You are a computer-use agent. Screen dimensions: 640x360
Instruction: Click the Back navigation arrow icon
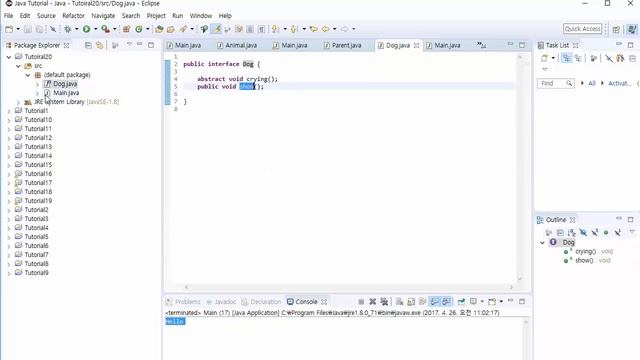(x=325, y=29)
